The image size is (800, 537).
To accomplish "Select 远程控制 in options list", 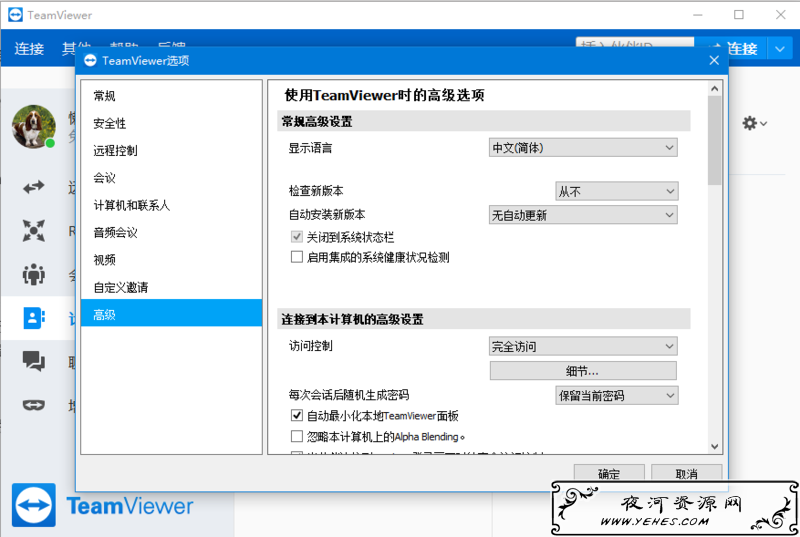I will (x=171, y=150).
